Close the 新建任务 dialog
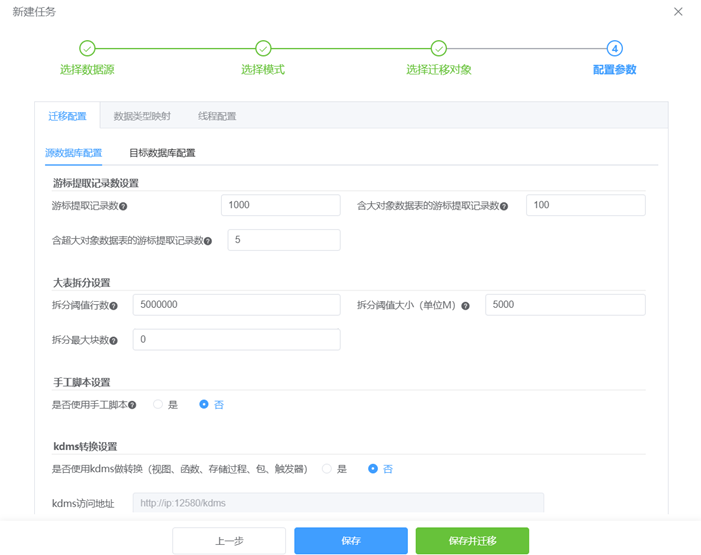Screen dimensions: 701x555 pos(678,12)
